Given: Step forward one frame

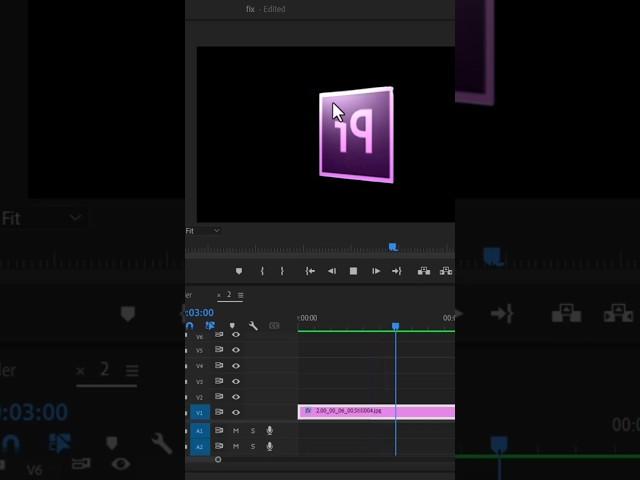Looking at the screenshot, I should [x=376, y=271].
